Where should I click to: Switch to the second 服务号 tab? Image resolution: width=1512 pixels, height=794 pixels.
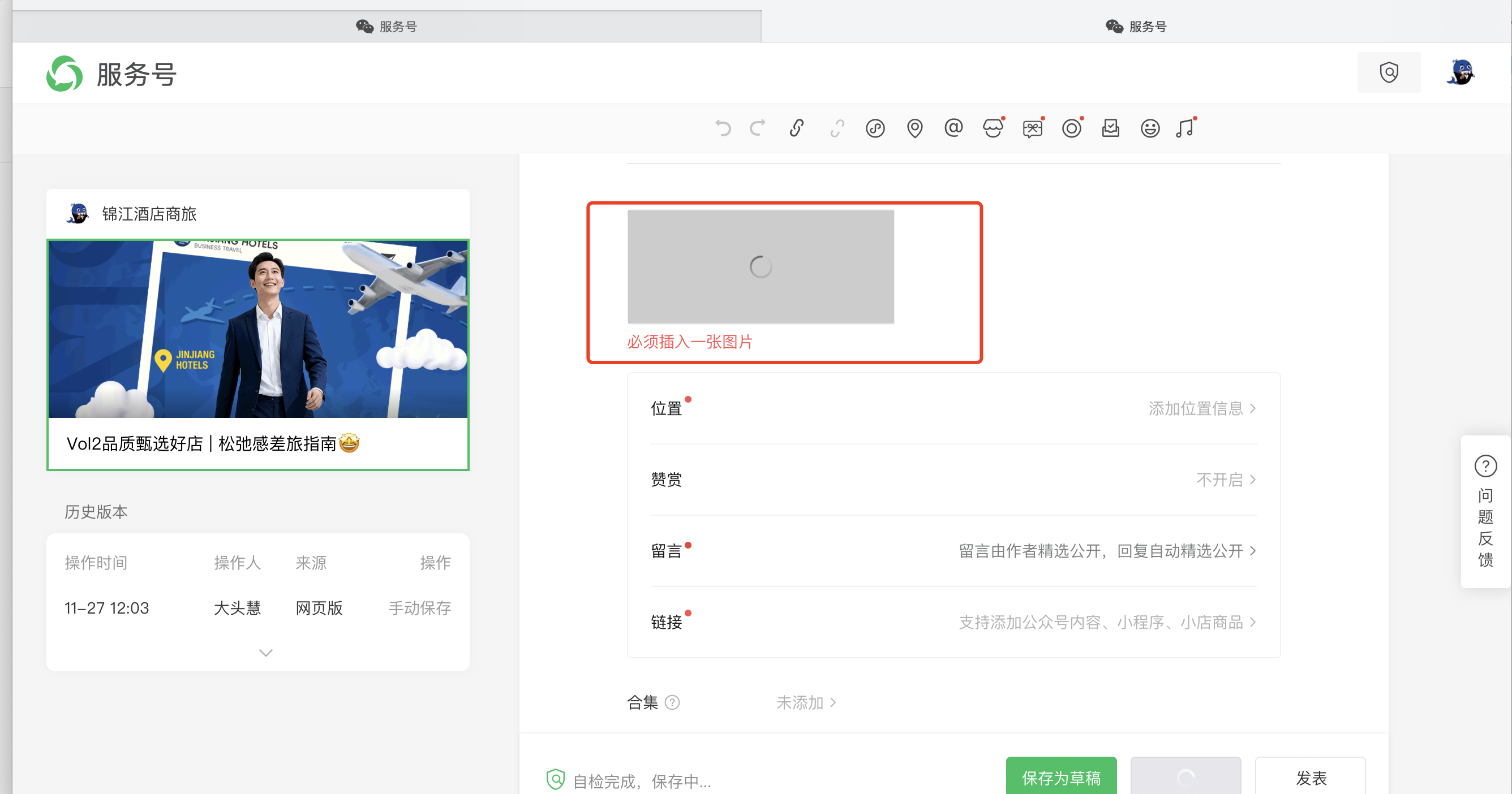coord(1136,27)
